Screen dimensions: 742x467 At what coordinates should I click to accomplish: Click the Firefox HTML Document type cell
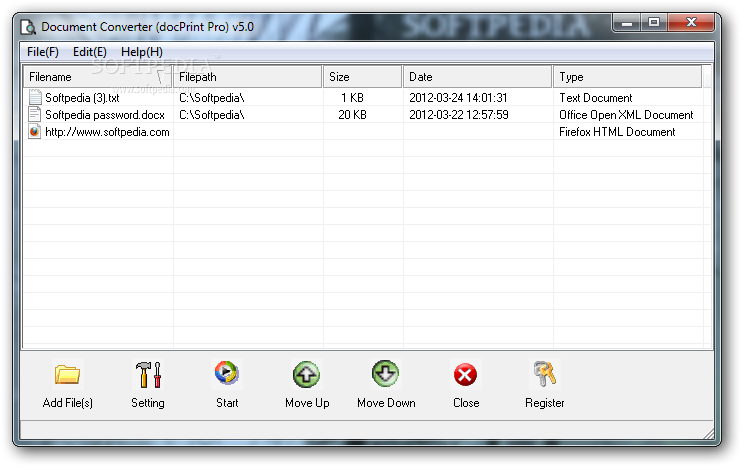coord(617,132)
